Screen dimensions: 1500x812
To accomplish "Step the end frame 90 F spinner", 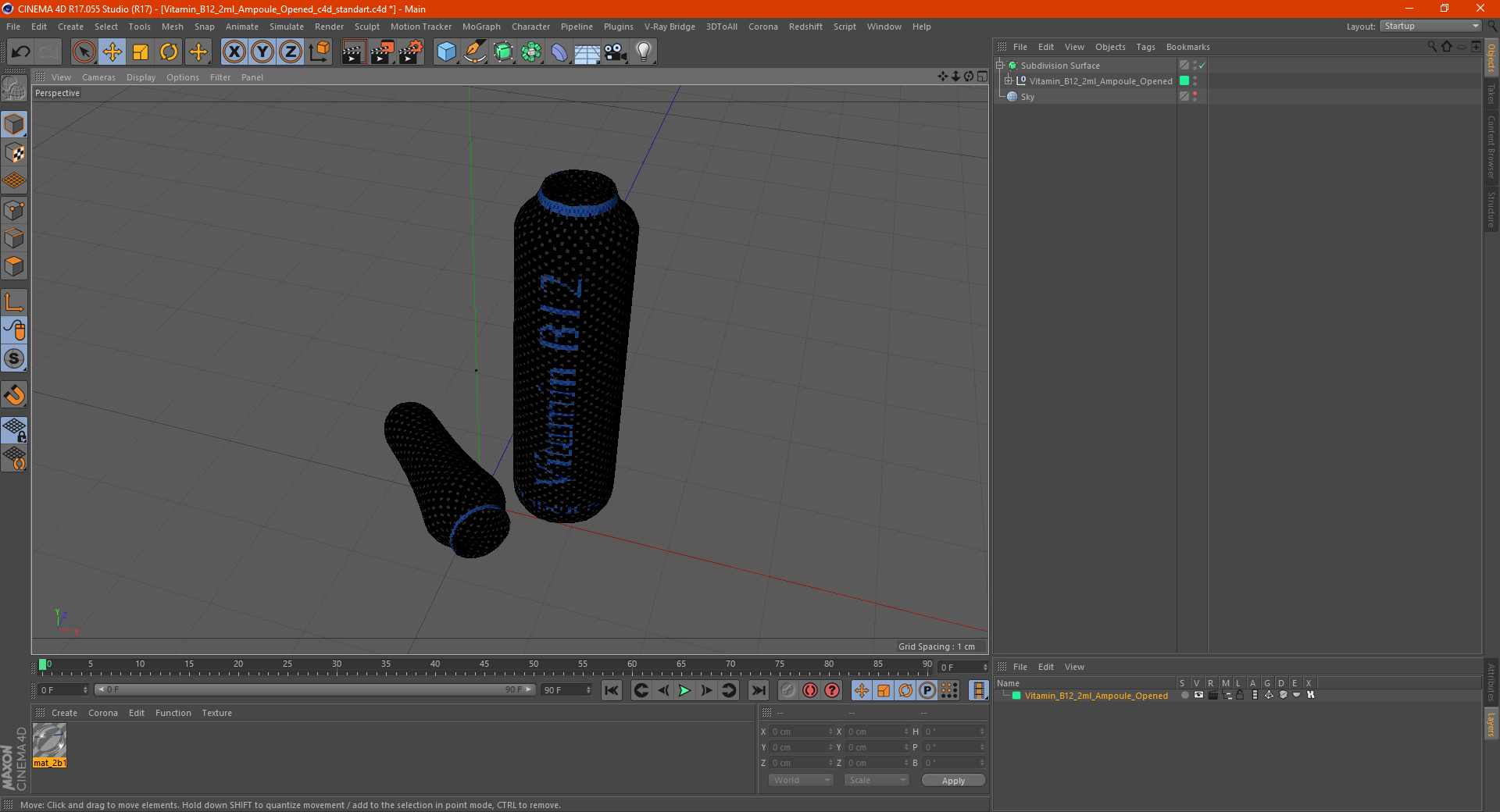I will (x=588, y=690).
